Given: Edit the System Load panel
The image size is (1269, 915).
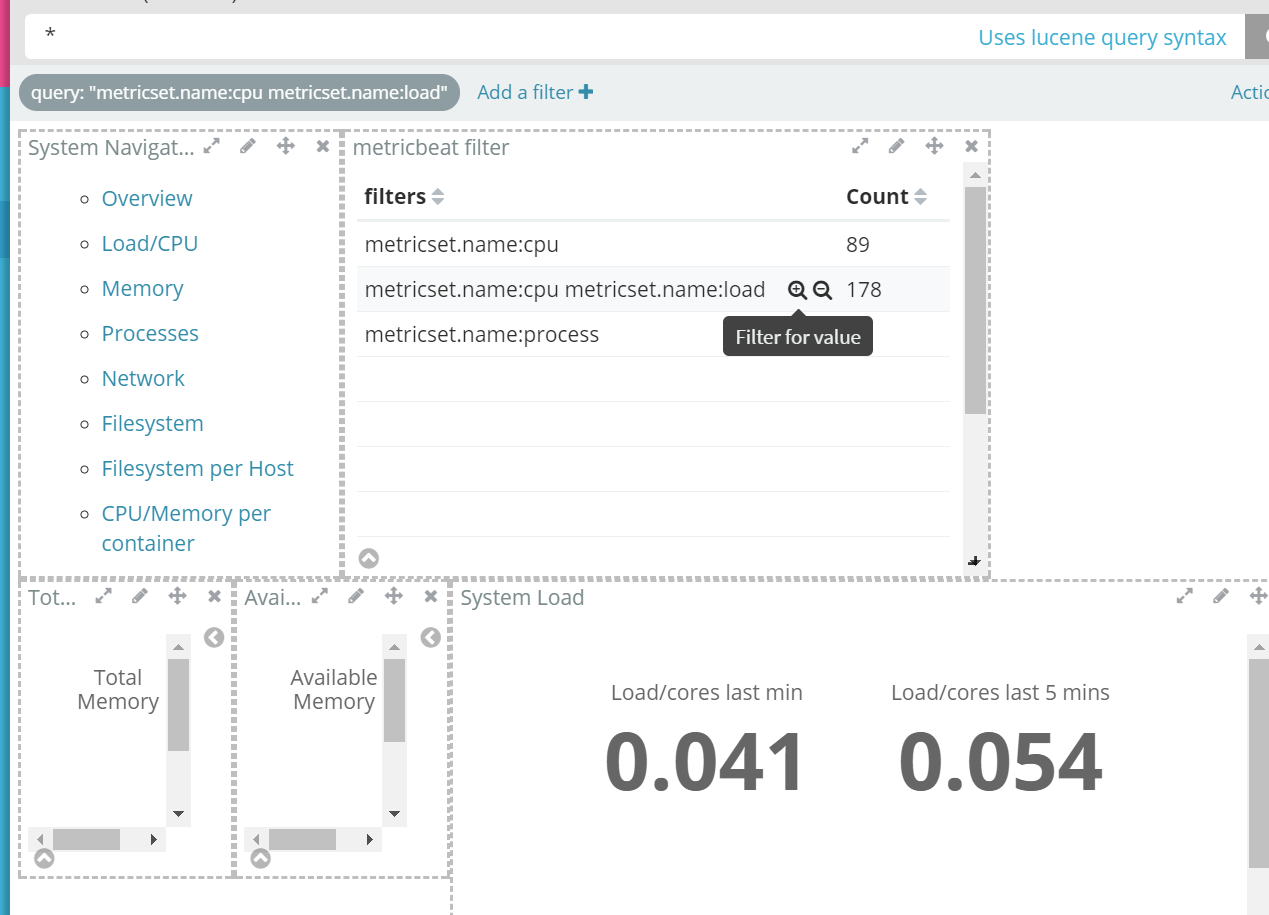Looking at the screenshot, I should pos(1221,596).
